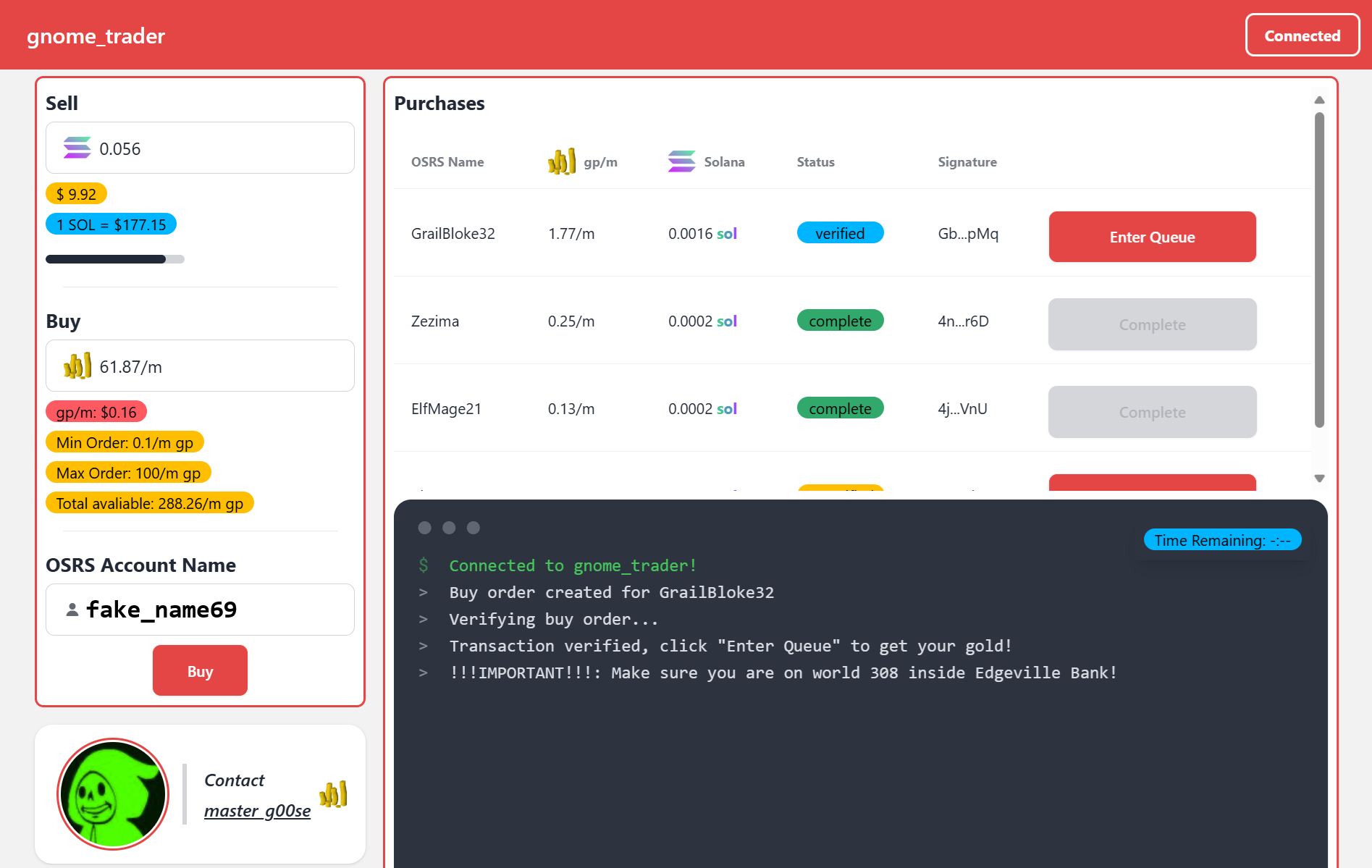Click the OSRS Name column header
1372x868 pixels.
[x=447, y=162]
